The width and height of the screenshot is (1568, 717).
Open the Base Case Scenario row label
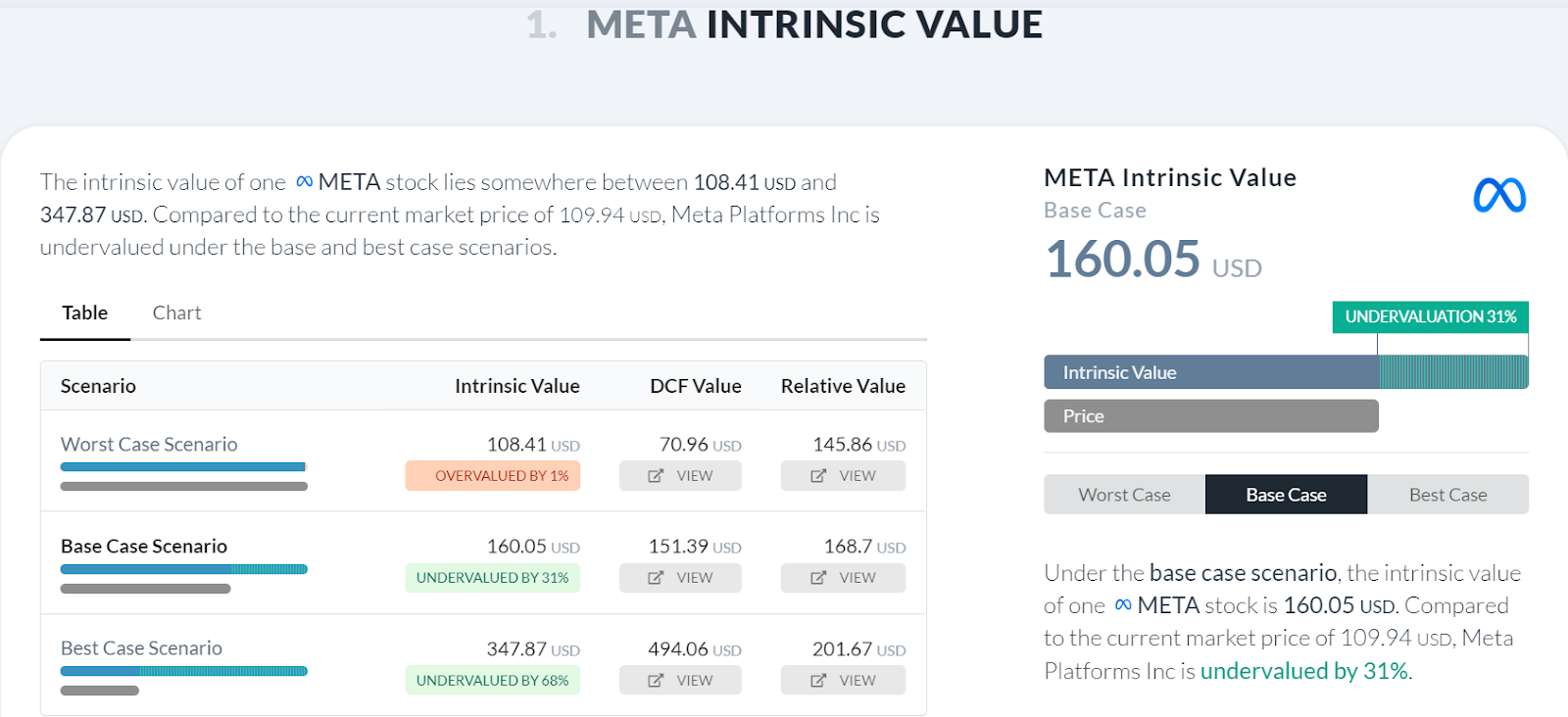point(144,546)
